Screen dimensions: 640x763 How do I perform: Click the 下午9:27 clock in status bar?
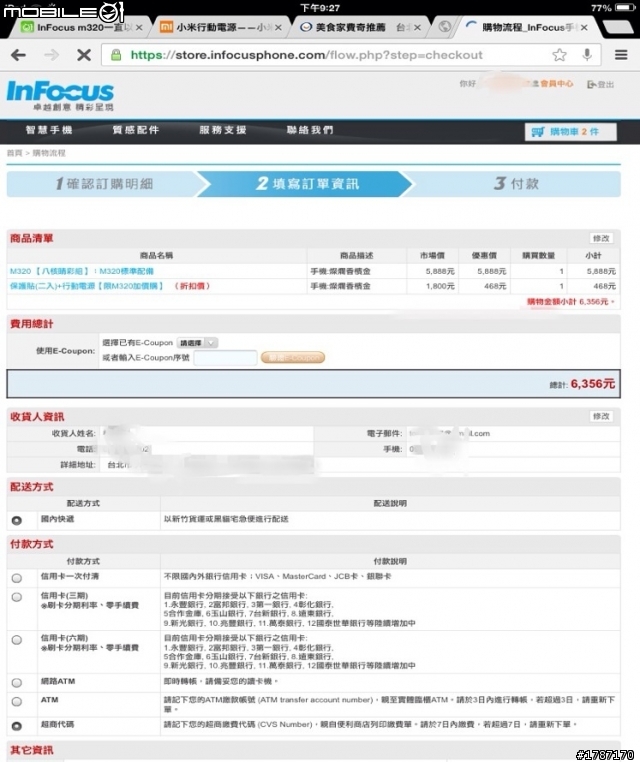coord(320,8)
